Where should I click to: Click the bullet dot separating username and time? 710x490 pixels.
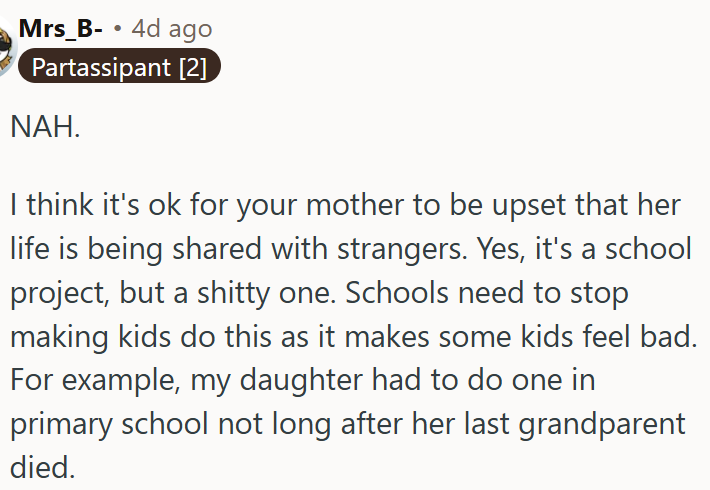[x=117, y=29]
